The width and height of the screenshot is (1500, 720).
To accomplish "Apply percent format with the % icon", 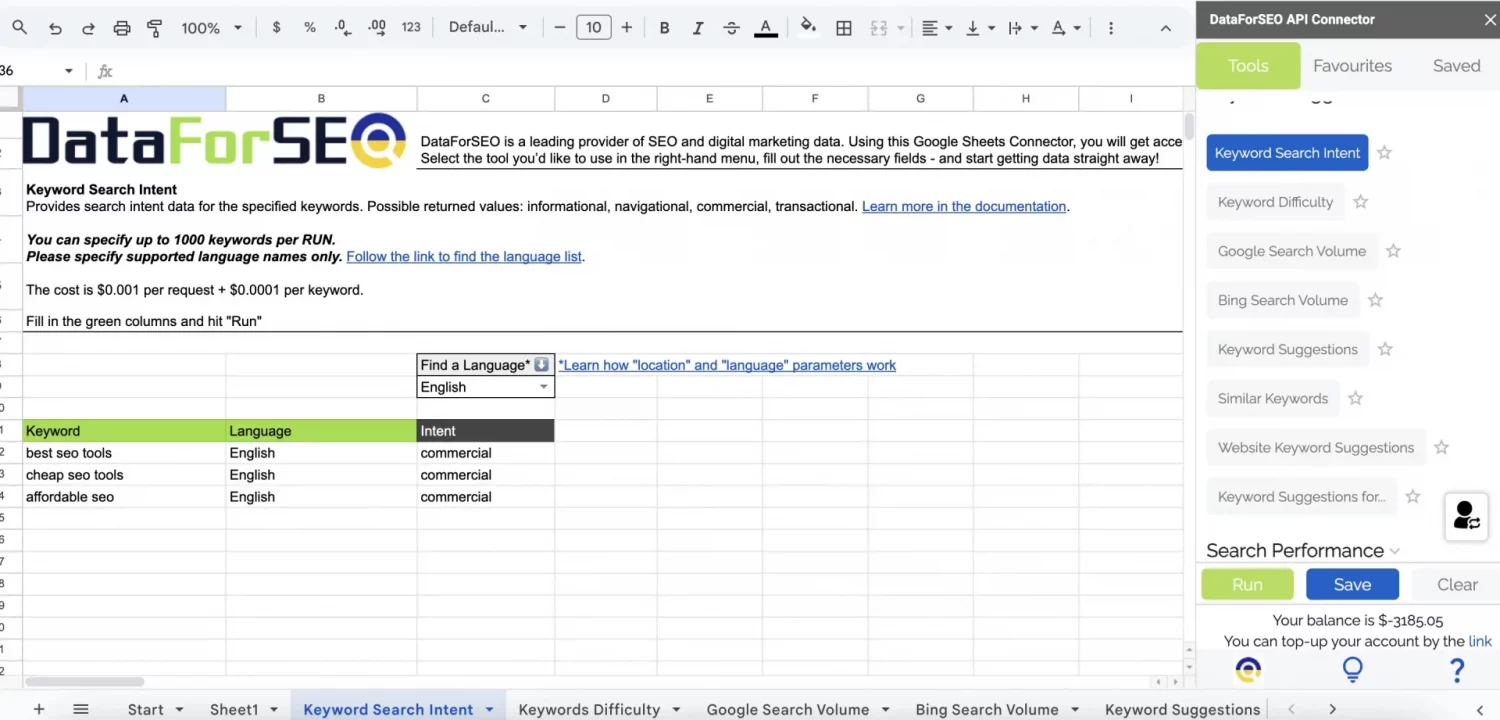I will (310, 28).
